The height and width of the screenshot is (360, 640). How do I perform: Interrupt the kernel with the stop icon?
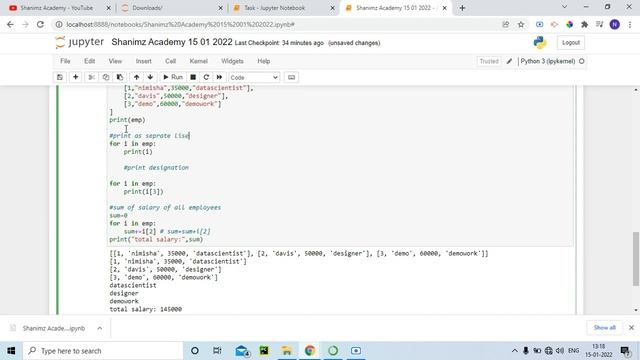click(x=193, y=77)
